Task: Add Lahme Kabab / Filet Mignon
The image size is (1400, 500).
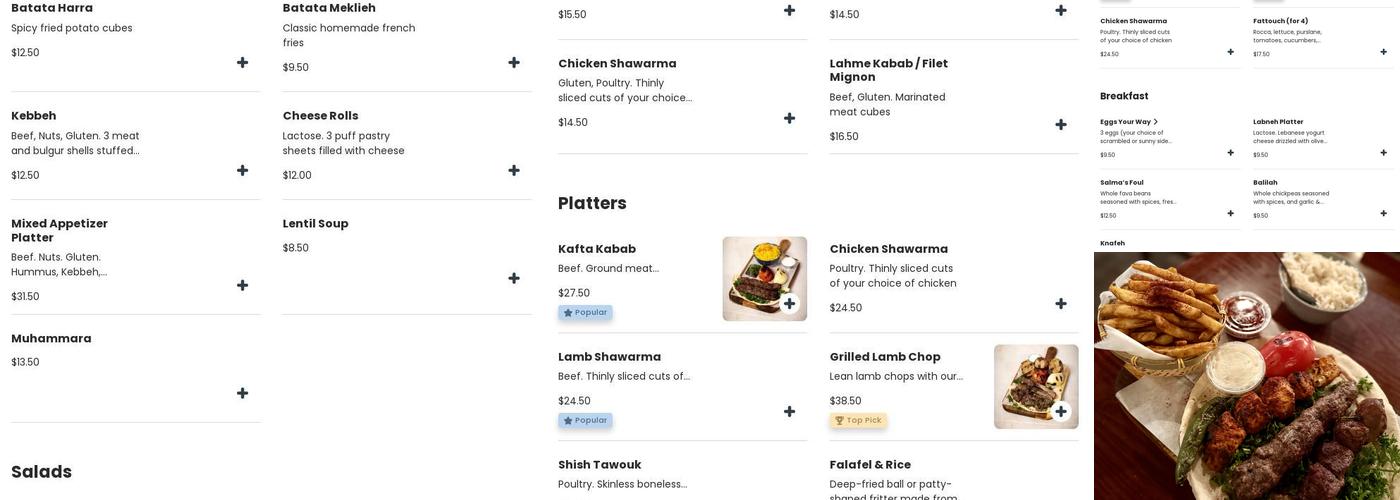Action: [x=1061, y=125]
